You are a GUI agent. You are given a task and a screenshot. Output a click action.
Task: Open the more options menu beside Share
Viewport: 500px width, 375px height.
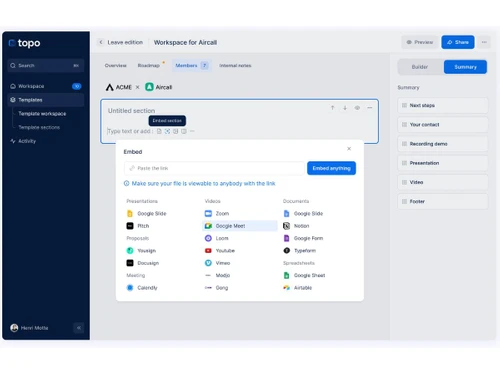tap(484, 42)
